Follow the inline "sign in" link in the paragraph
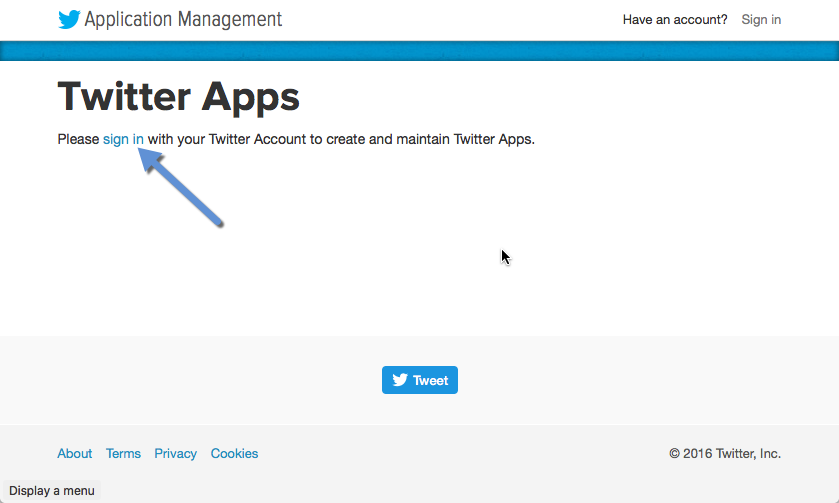 point(123,139)
